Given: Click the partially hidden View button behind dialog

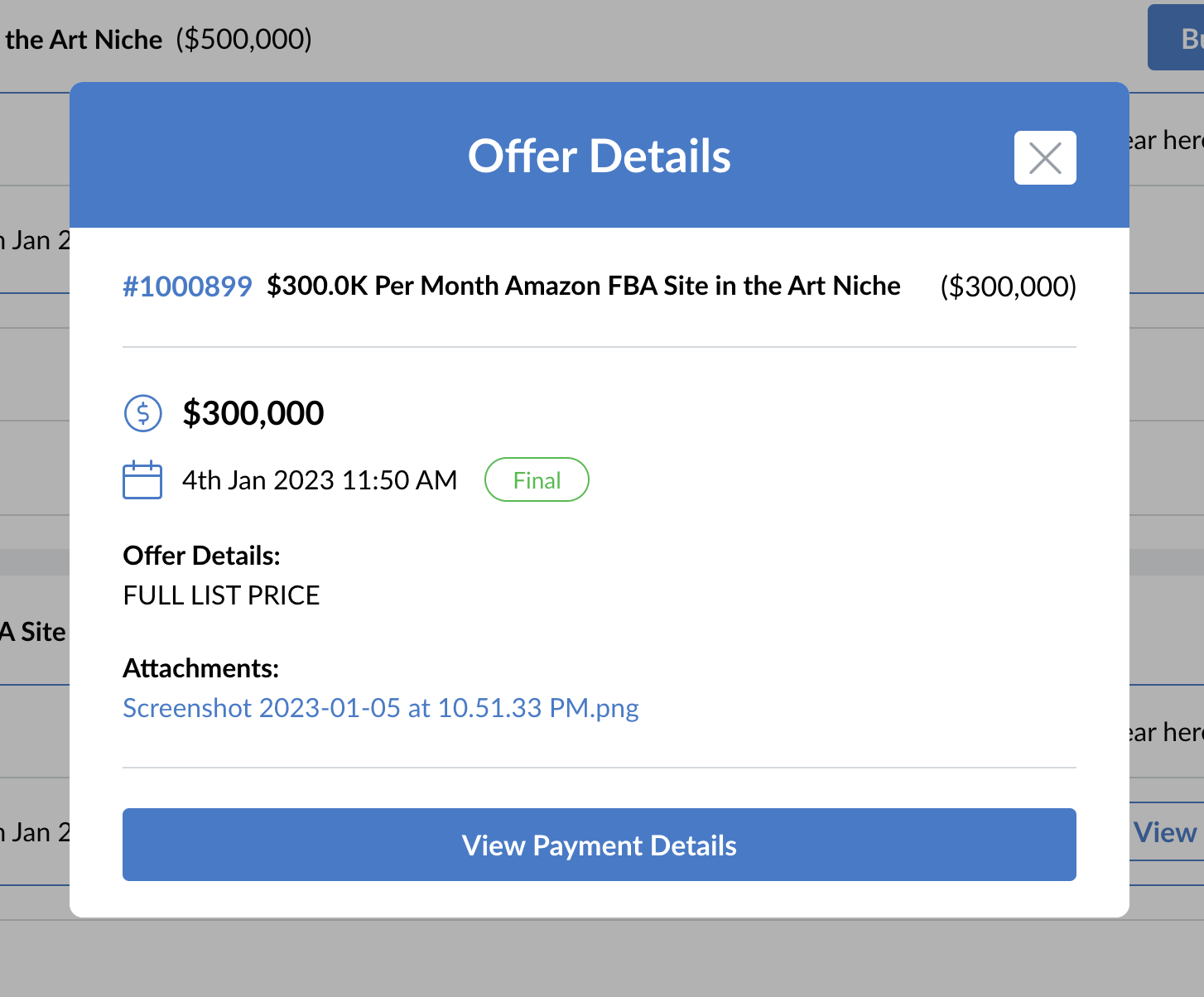Looking at the screenshot, I should (1166, 832).
